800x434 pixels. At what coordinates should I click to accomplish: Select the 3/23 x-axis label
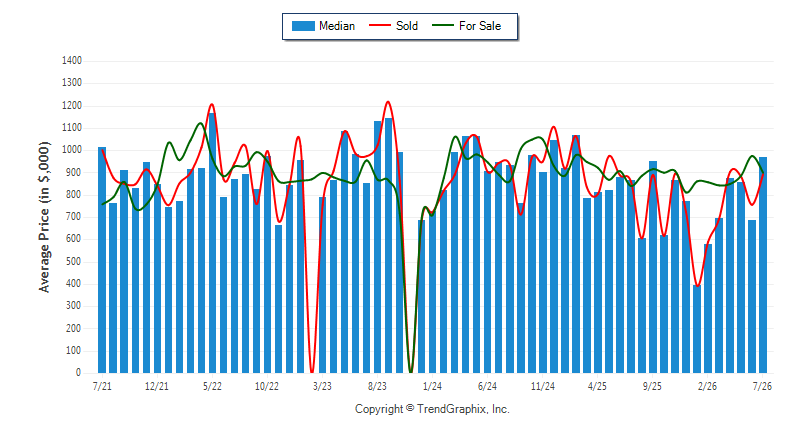322,386
